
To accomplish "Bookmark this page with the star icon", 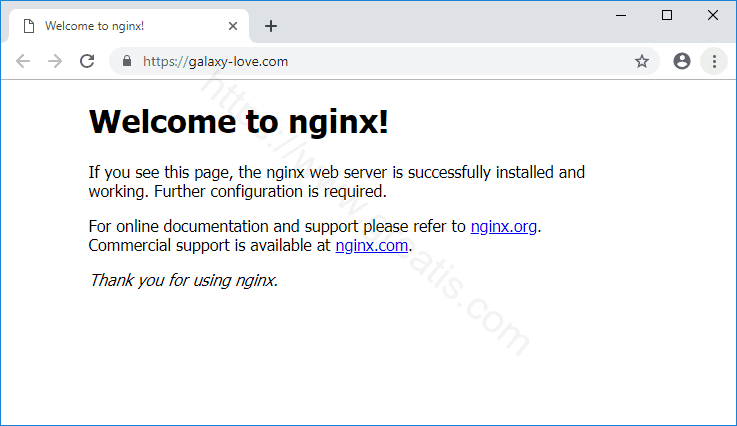I will click(x=642, y=61).
